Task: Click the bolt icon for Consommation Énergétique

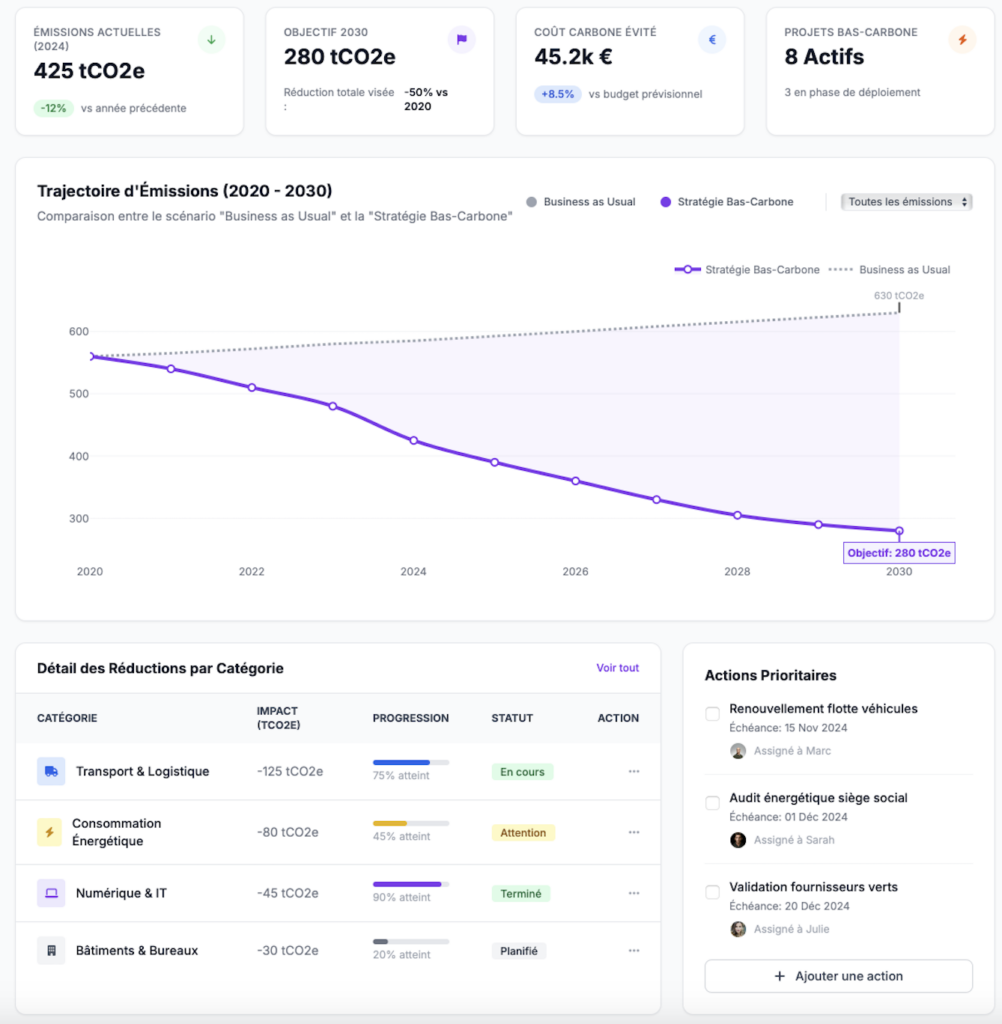Action: coord(50,832)
